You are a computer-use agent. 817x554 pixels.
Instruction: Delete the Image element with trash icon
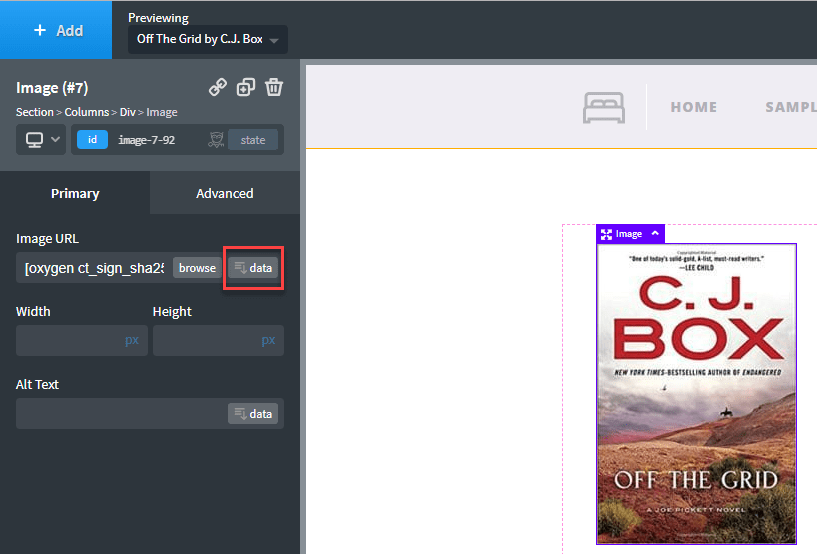click(274, 88)
